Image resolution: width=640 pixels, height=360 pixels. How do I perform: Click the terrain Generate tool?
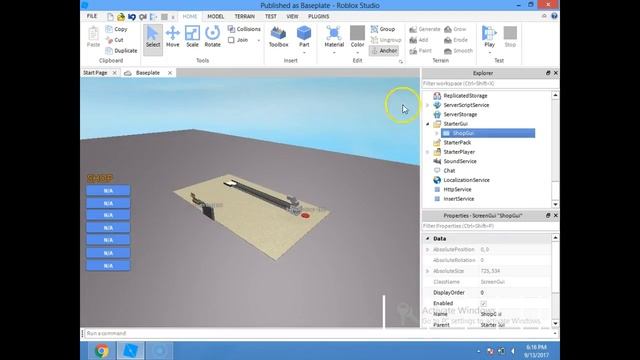point(424,29)
